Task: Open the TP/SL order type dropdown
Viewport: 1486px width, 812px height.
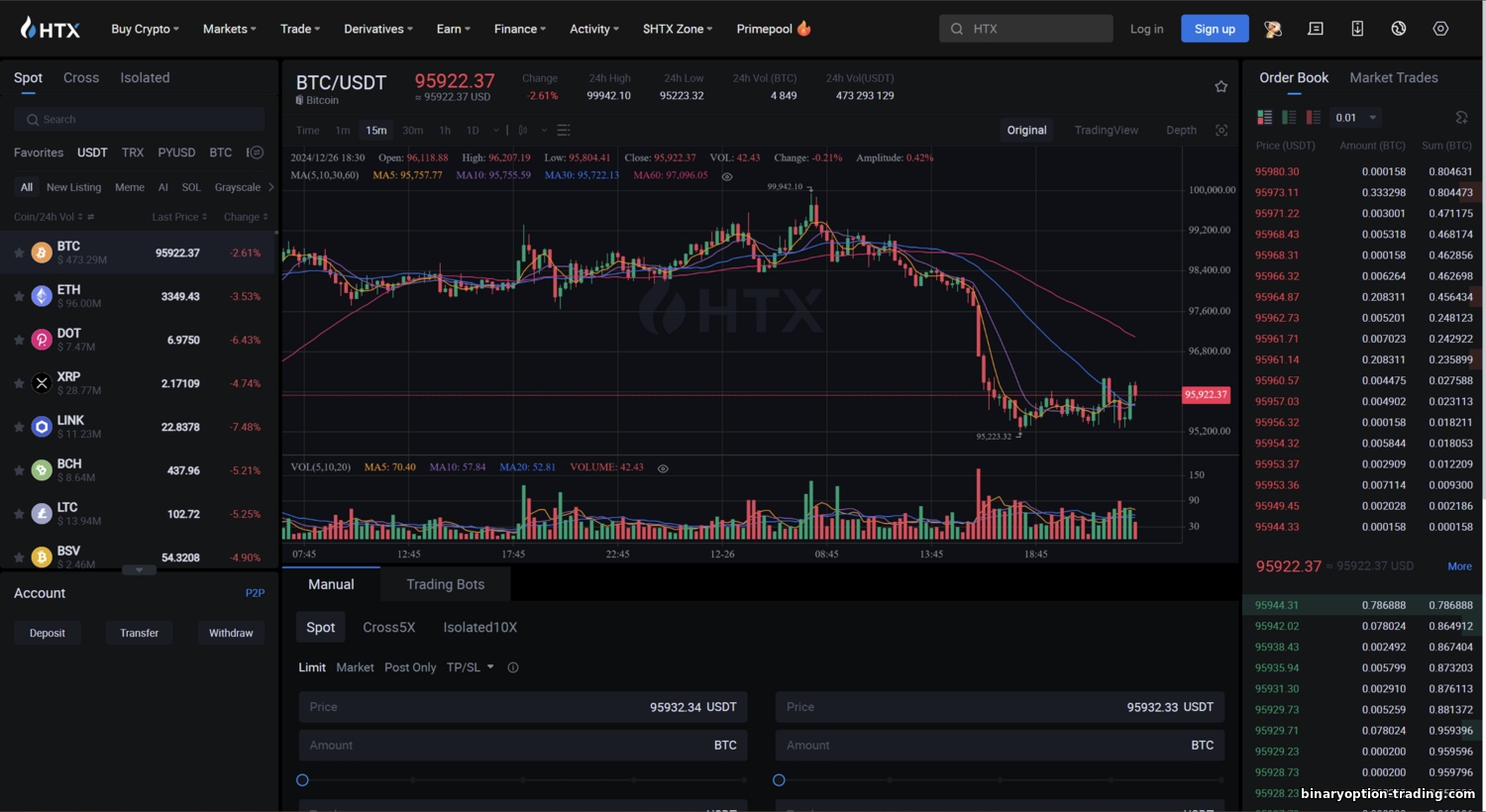Action: [471, 667]
